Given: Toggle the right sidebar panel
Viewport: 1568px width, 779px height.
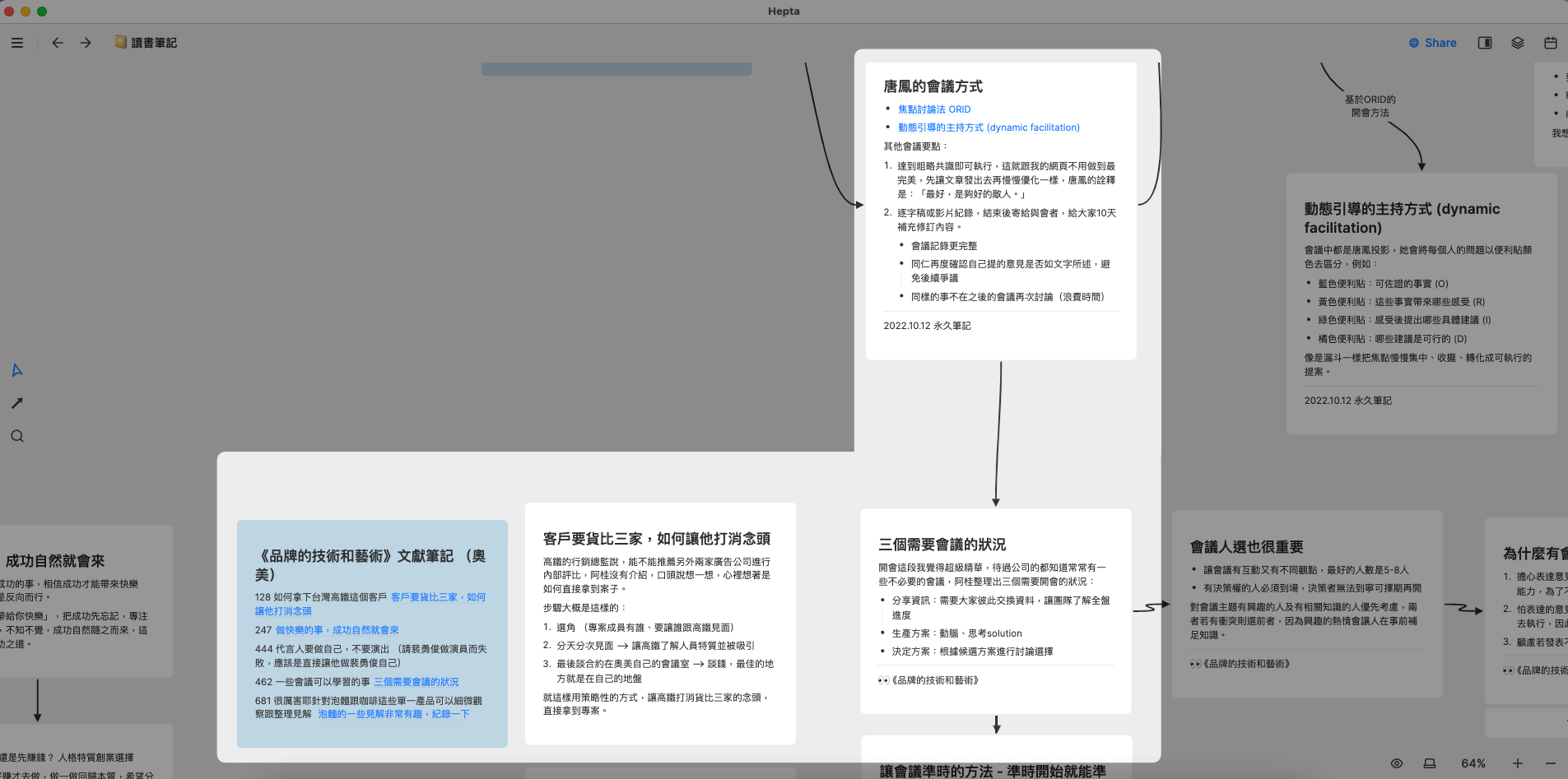Looking at the screenshot, I should tap(1484, 42).
